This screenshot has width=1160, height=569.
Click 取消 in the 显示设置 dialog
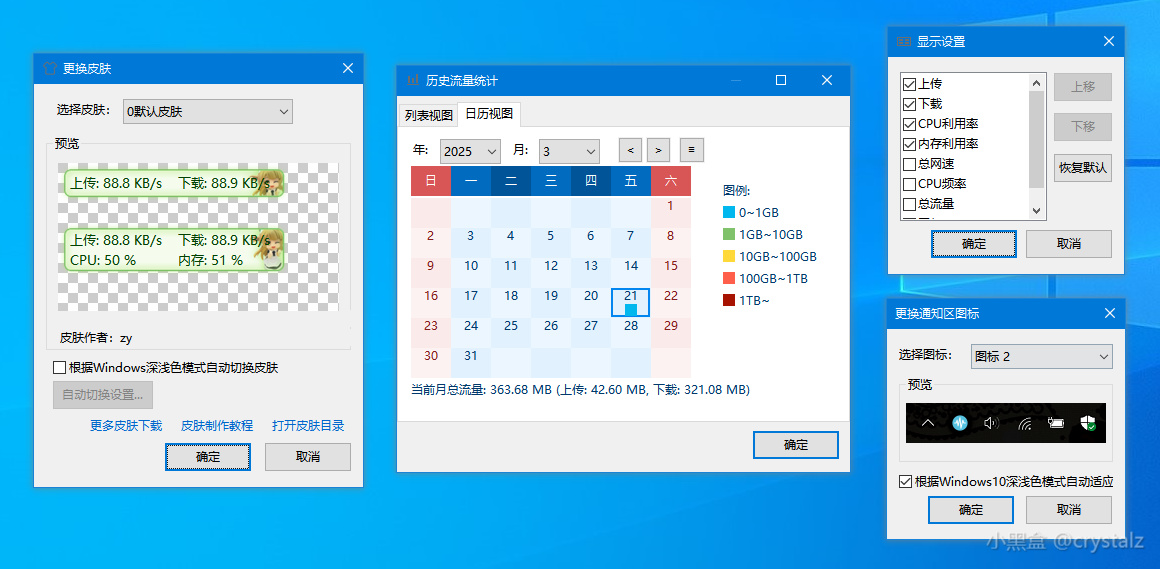1069,243
